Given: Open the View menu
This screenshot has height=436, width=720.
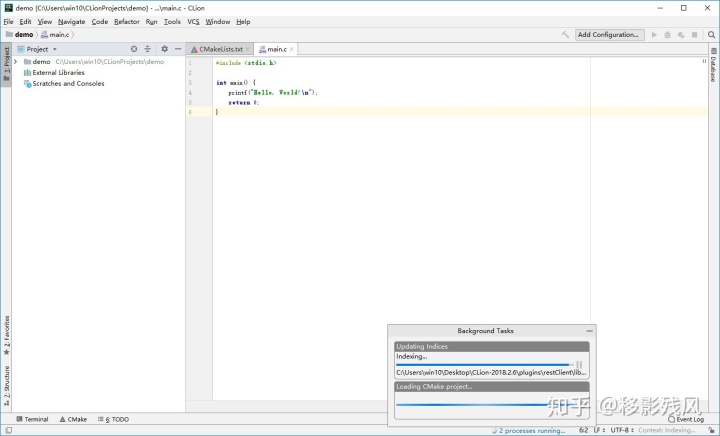Looking at the screenshot, I should (x=45, y=22).
